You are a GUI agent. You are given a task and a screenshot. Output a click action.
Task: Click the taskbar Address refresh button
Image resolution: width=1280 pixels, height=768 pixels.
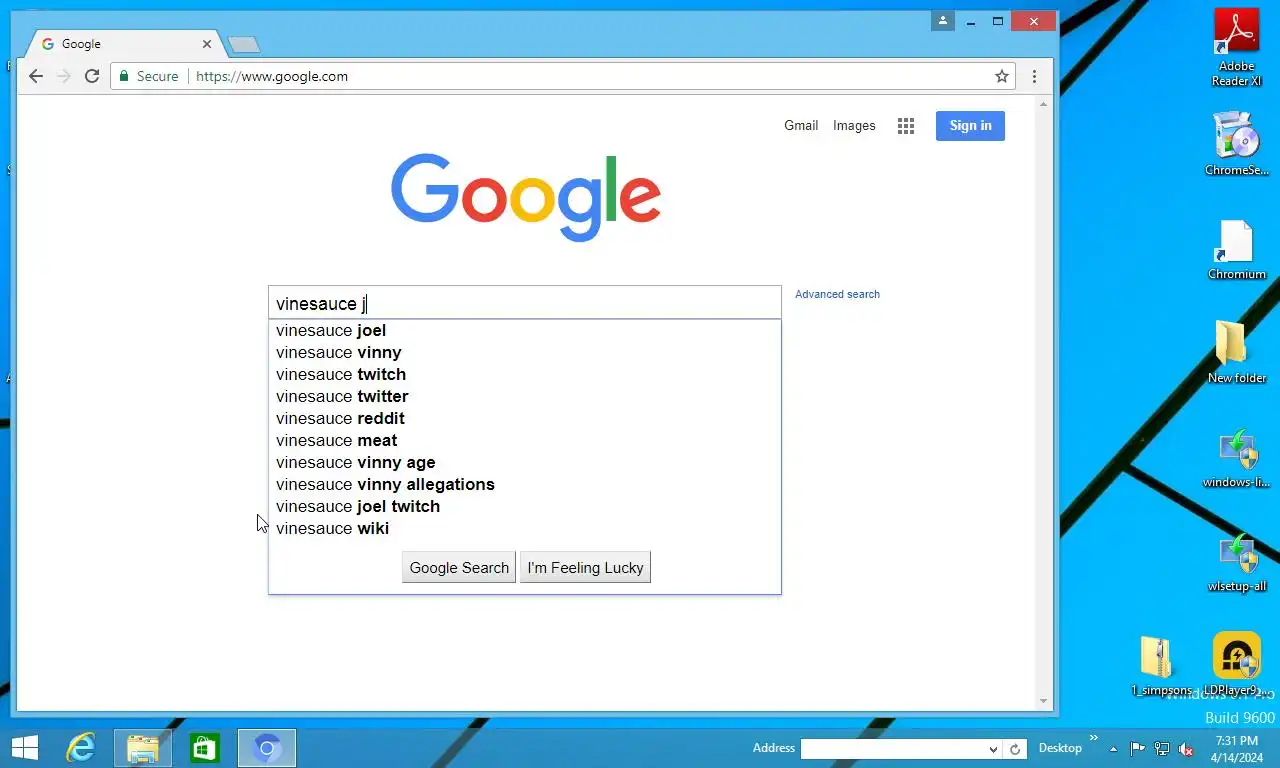(x=1016, y=749)
